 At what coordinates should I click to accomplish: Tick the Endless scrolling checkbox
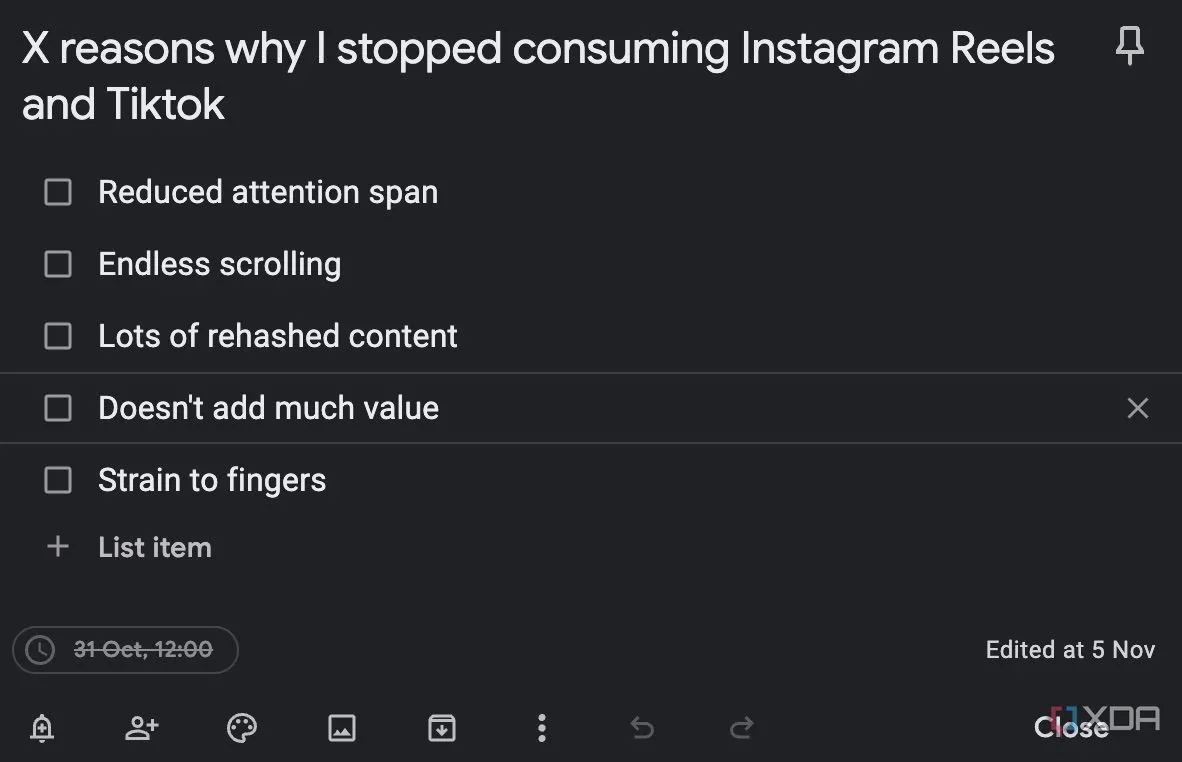58,264
